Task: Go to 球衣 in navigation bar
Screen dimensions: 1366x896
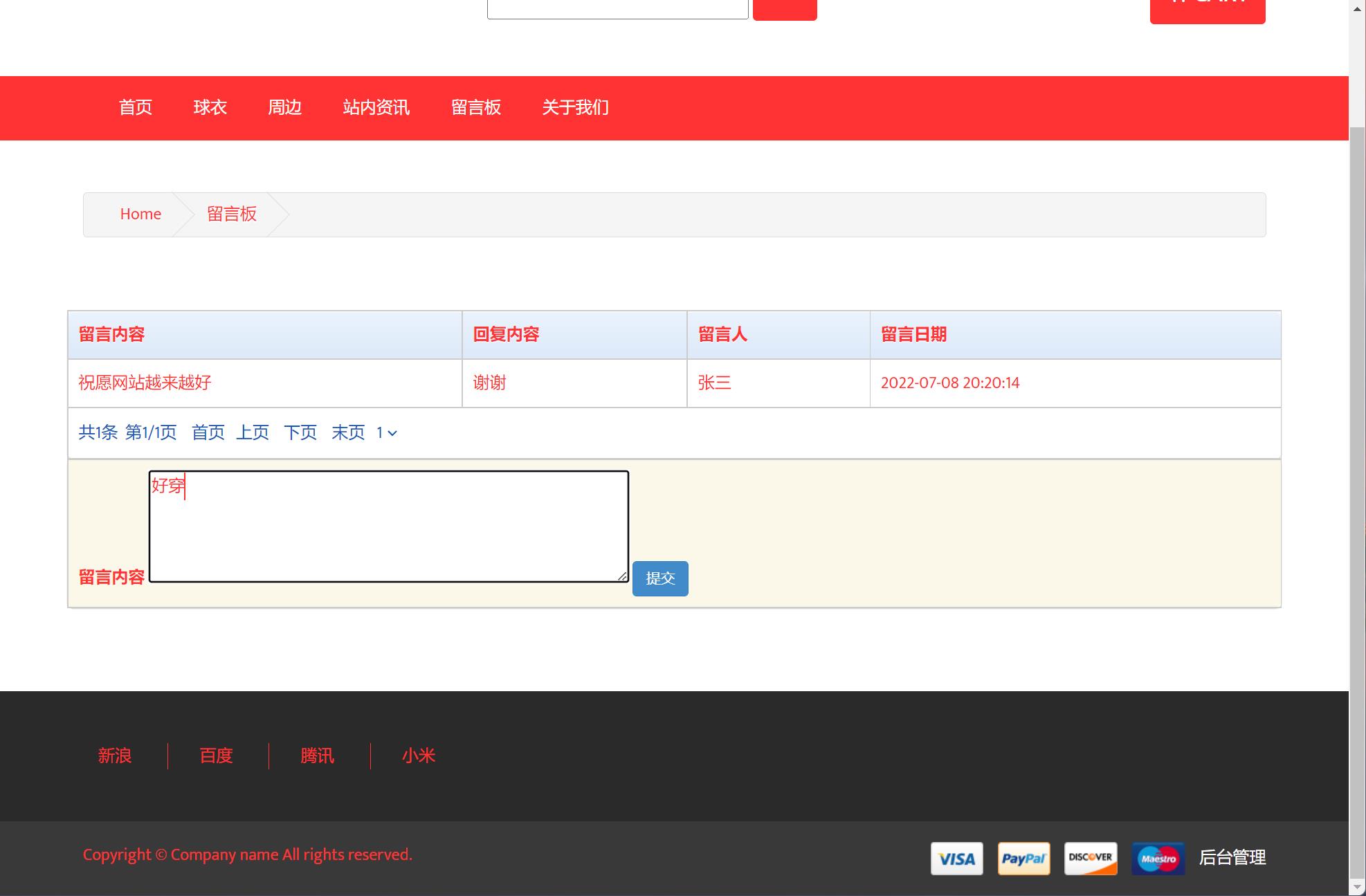Action: click(210, 108)
